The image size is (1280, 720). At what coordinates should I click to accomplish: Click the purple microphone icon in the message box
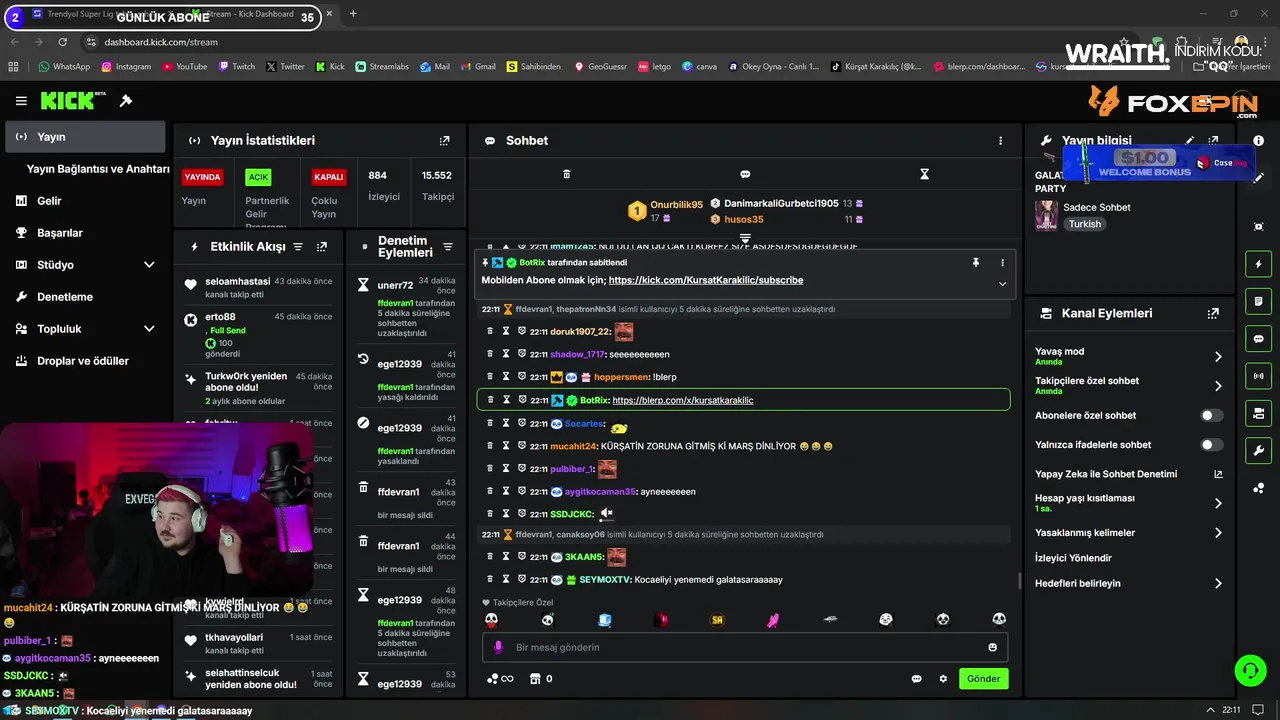(499, 647)
